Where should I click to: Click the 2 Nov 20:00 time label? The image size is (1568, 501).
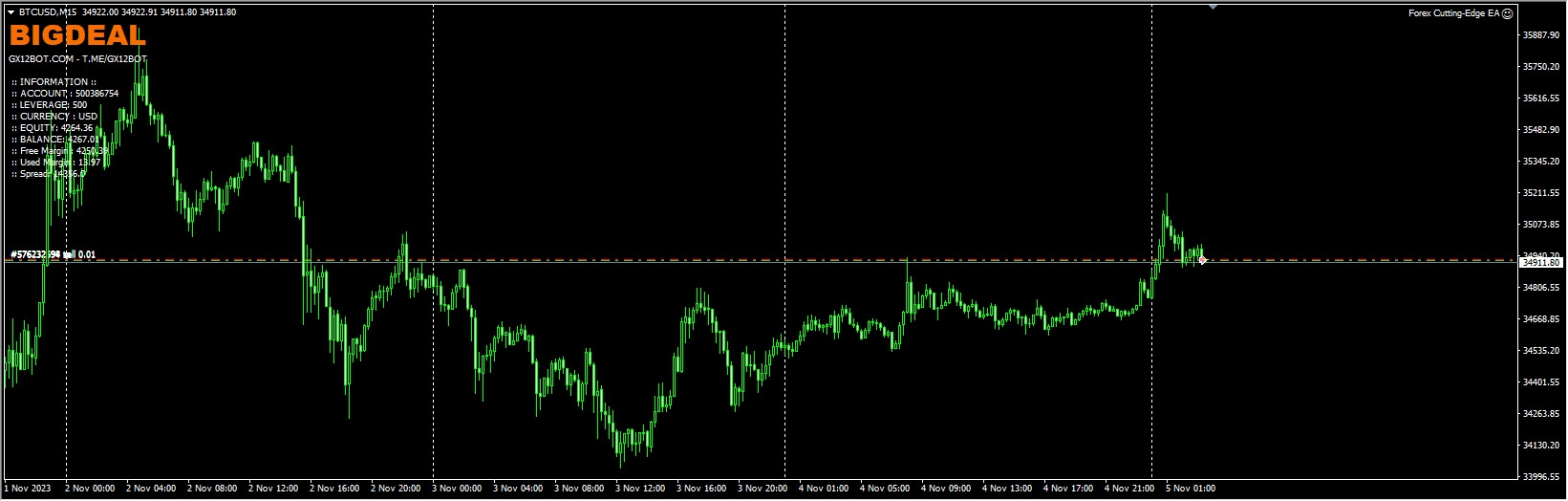tap(396, 489)
